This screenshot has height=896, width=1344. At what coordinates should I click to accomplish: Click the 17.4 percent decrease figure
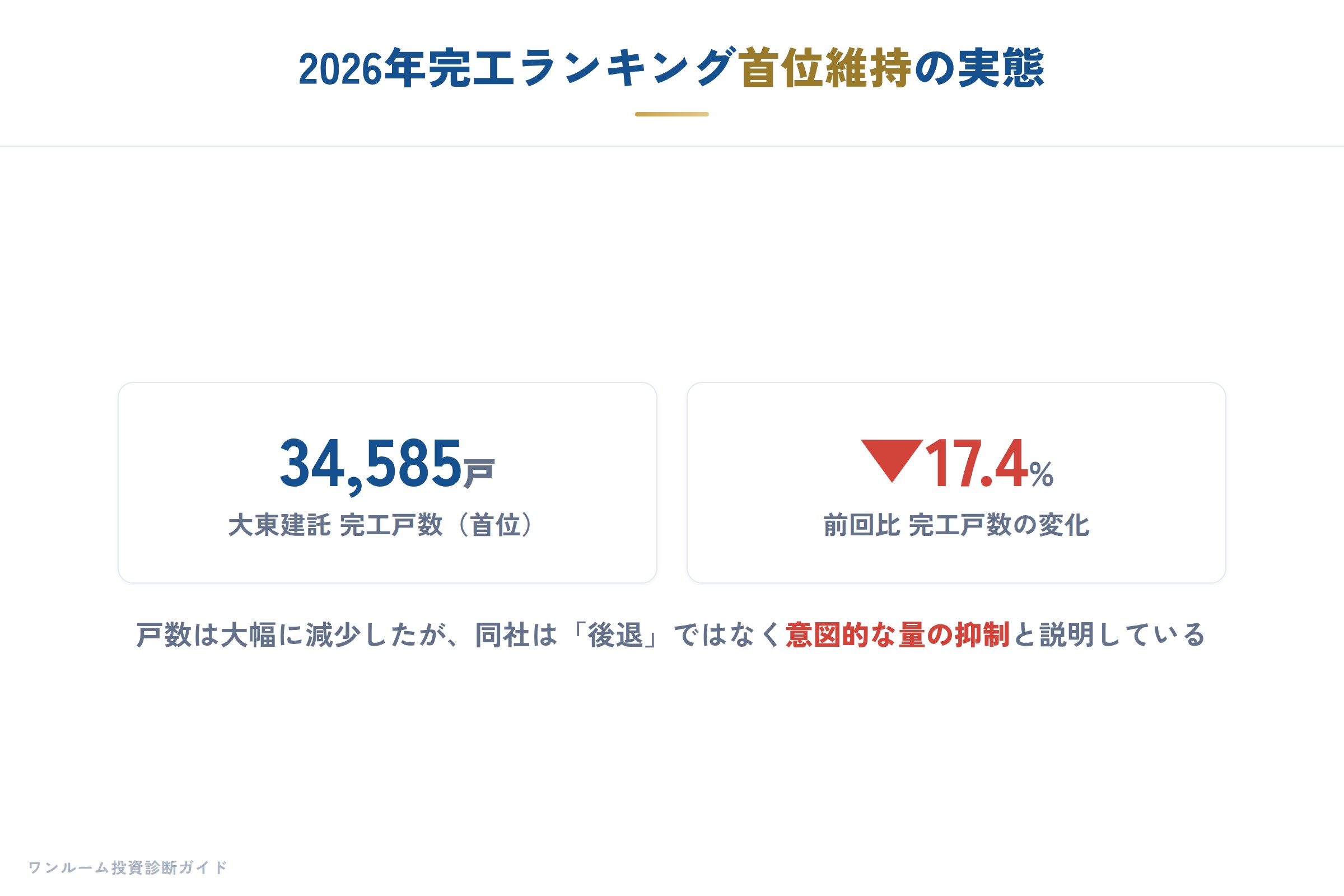[977, 463]
